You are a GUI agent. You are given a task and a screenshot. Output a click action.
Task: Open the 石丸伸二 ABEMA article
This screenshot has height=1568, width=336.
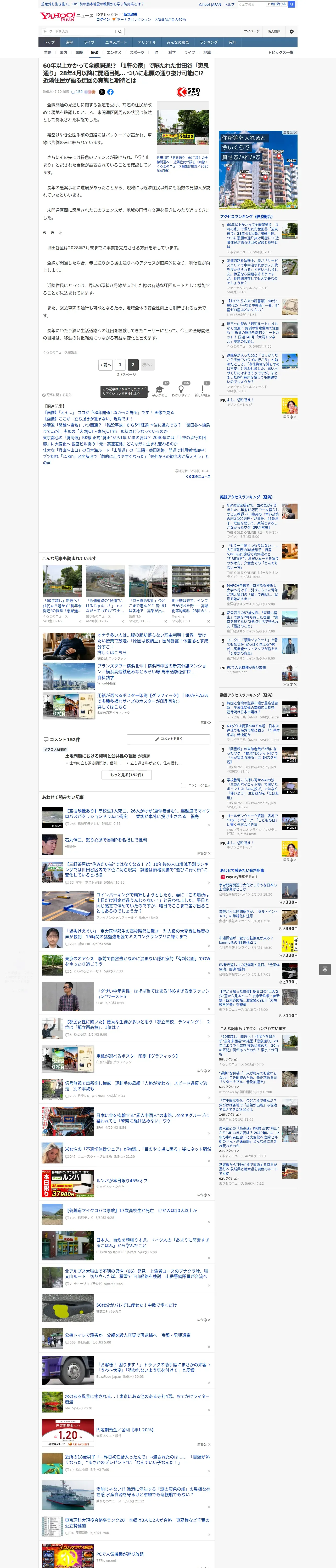coord(105,840)
